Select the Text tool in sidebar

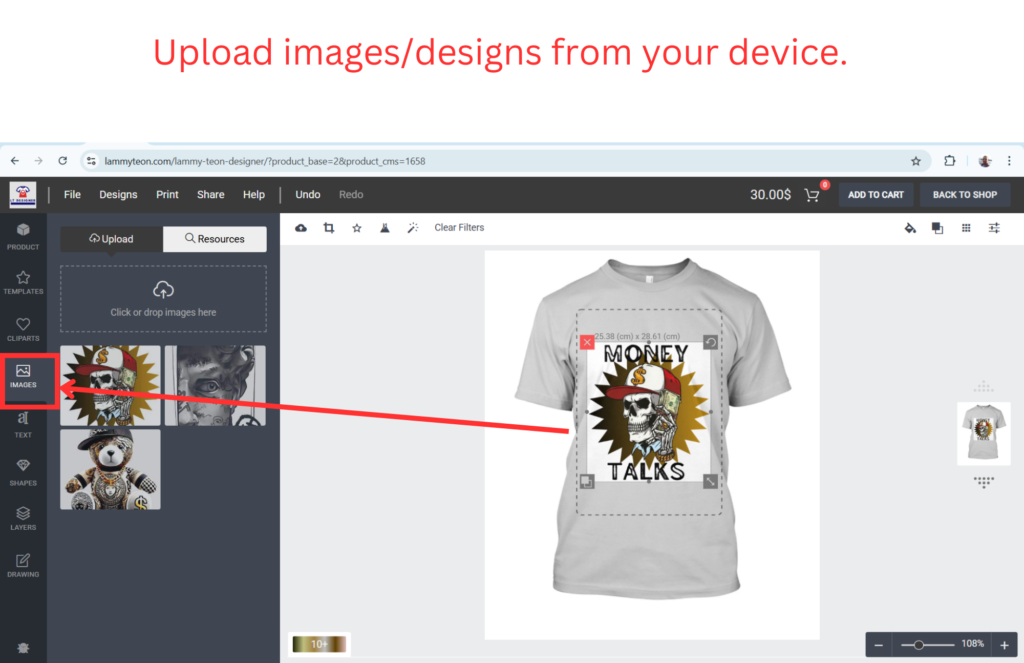tap(23, 425)
